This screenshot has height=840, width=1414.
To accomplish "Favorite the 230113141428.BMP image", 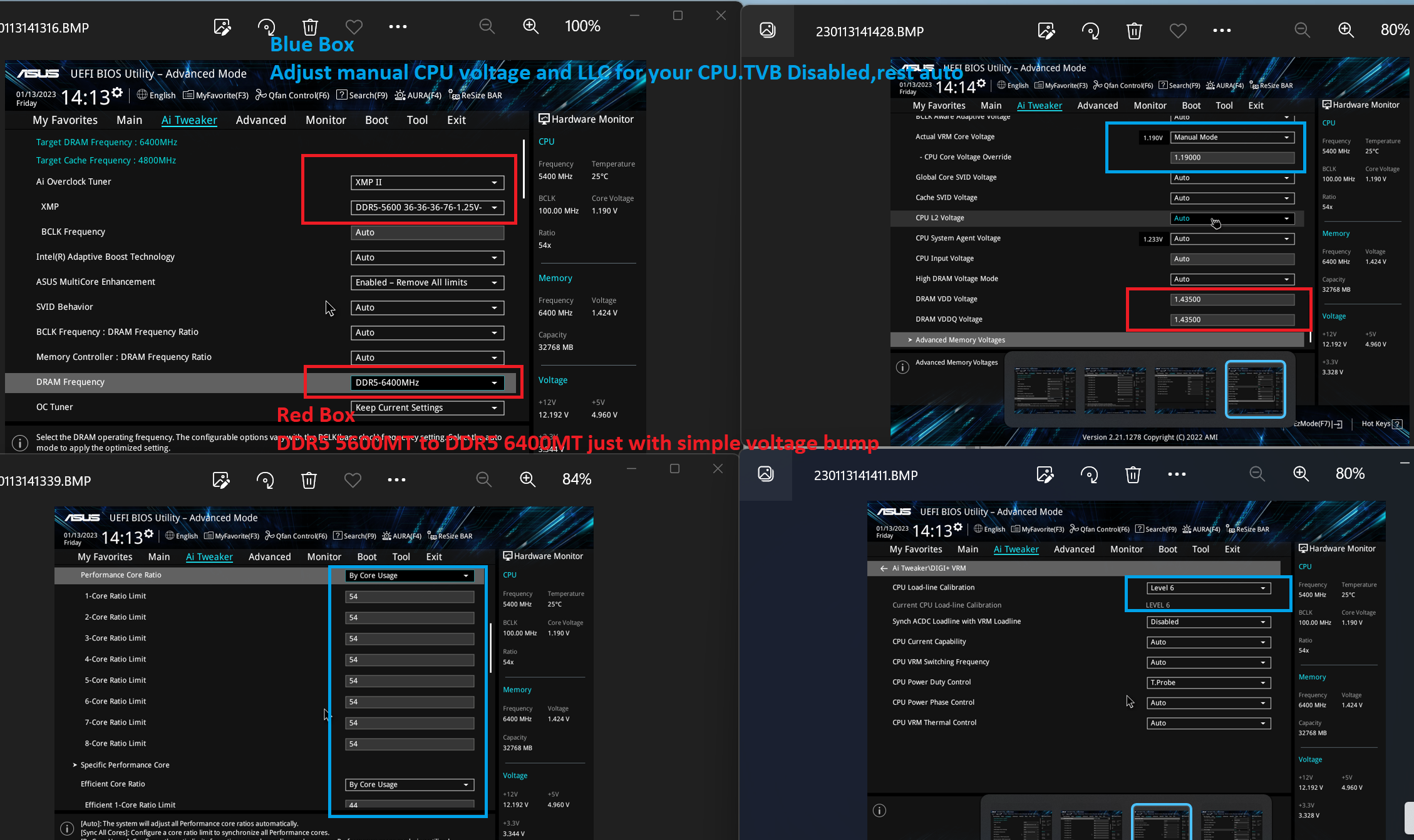I will 1178,31.
